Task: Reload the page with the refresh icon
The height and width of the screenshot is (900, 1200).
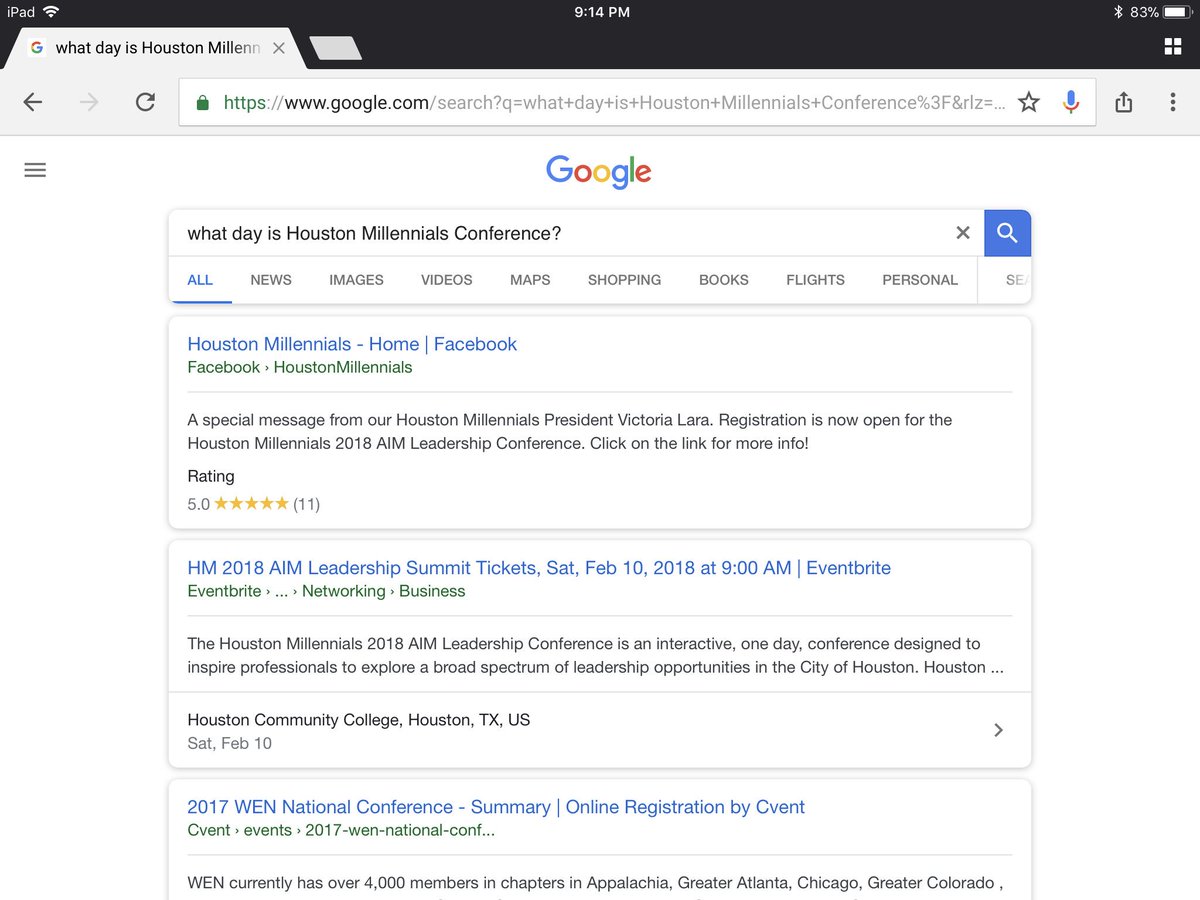Action: tap(146, 102)
